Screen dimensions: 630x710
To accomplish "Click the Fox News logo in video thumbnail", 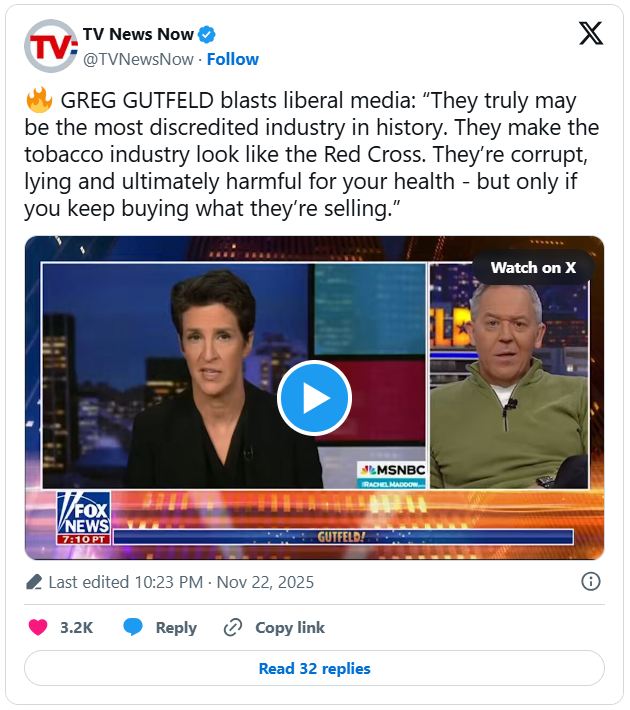I will 83,518.
